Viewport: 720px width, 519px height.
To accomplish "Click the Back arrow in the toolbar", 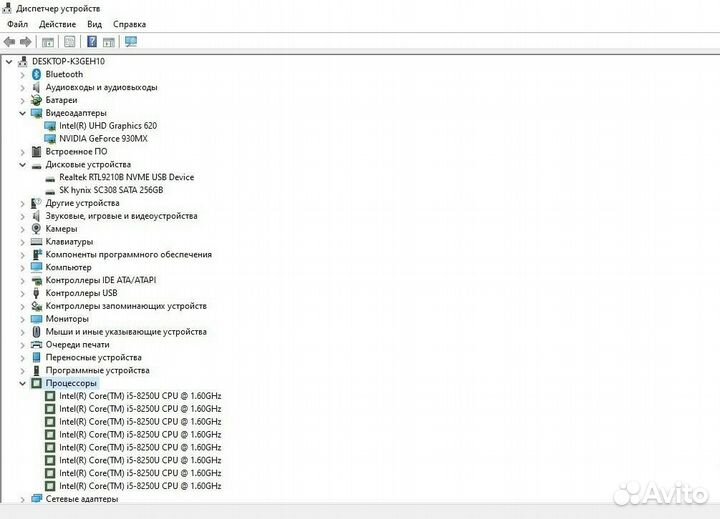I will [10, 42].
